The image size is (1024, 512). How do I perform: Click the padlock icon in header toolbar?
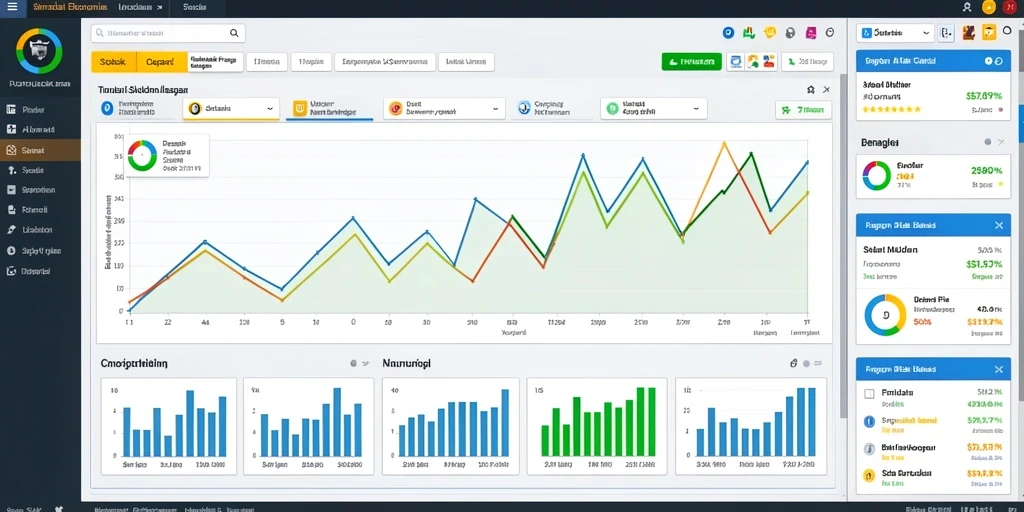click(790, 33)
